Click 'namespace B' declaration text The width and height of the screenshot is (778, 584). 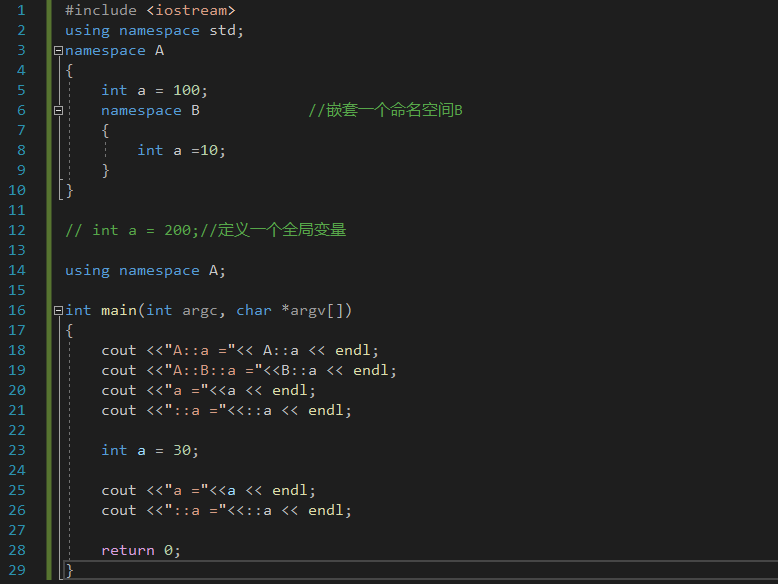(x=150, y=111)
